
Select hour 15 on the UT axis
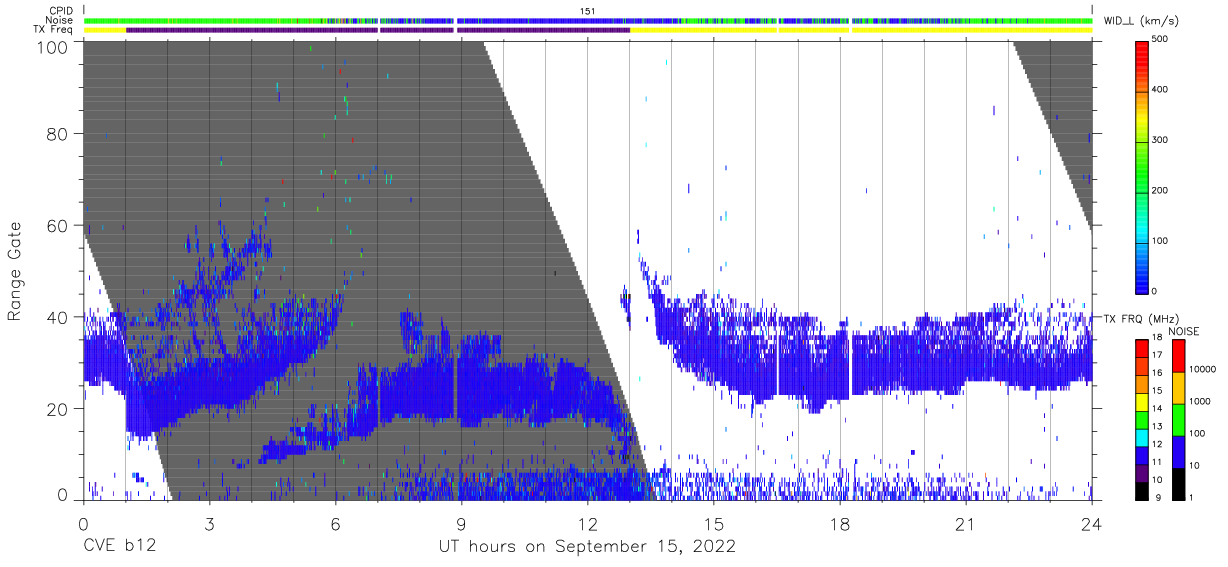(x=714, y=524)
